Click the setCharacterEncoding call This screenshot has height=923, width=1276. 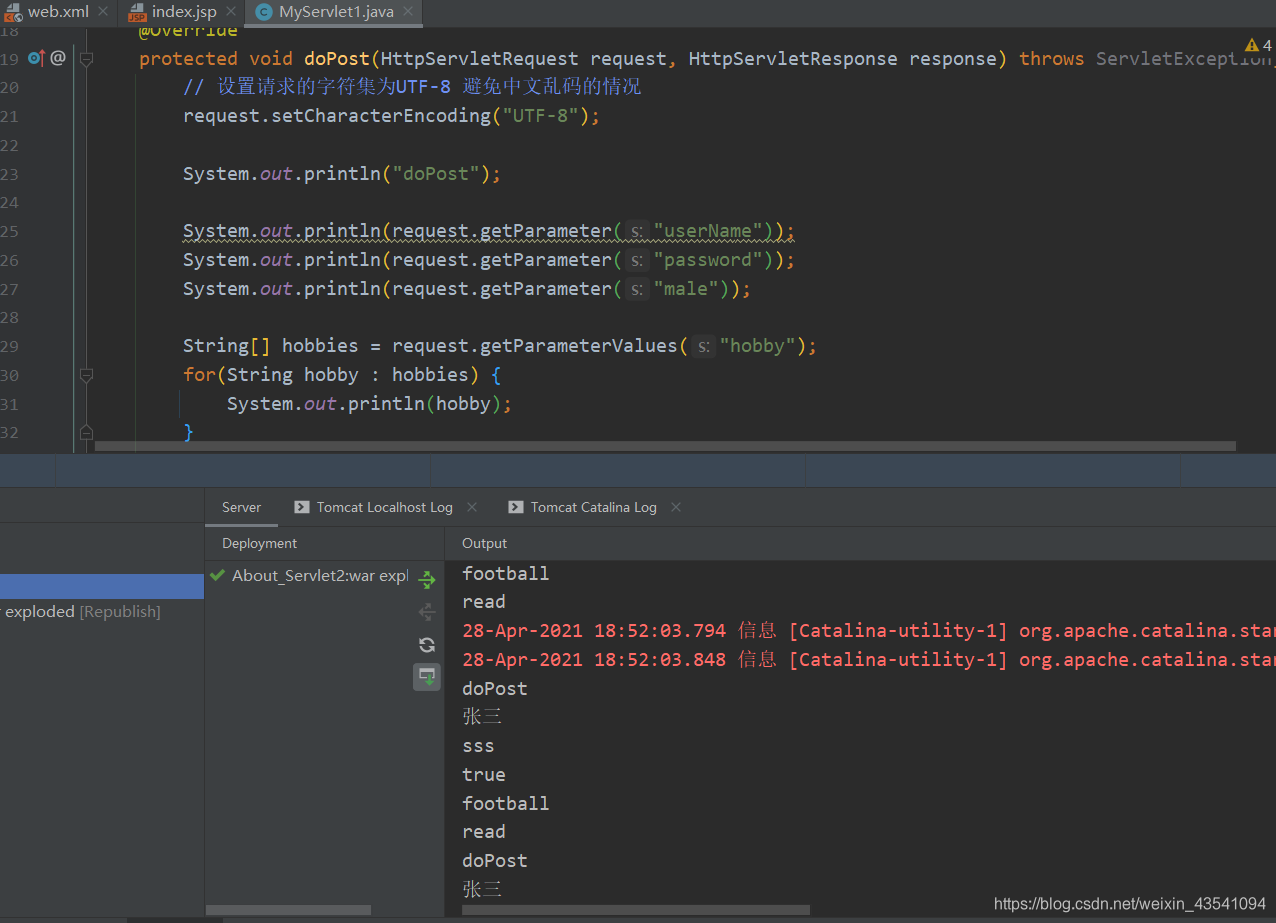click(x=381, y=116)
